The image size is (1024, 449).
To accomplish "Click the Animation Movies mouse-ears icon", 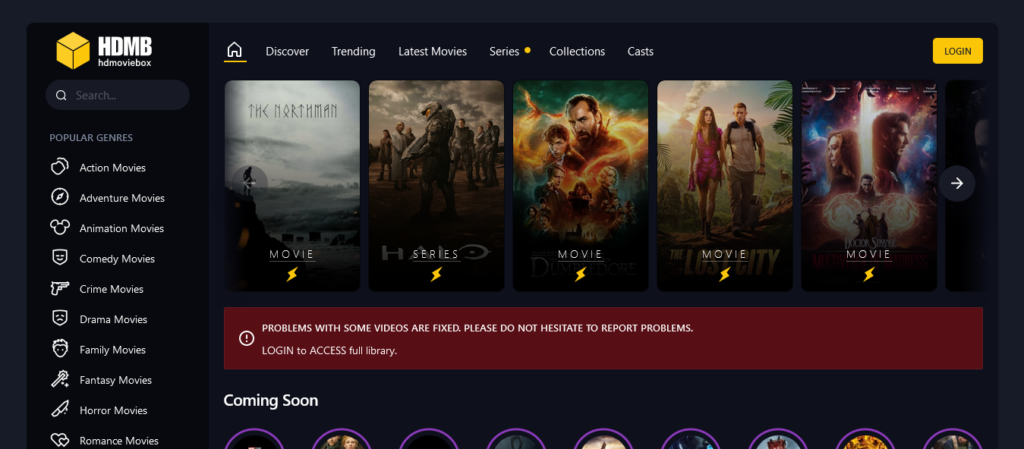I will pyautogui.click(x=59, y=228).
